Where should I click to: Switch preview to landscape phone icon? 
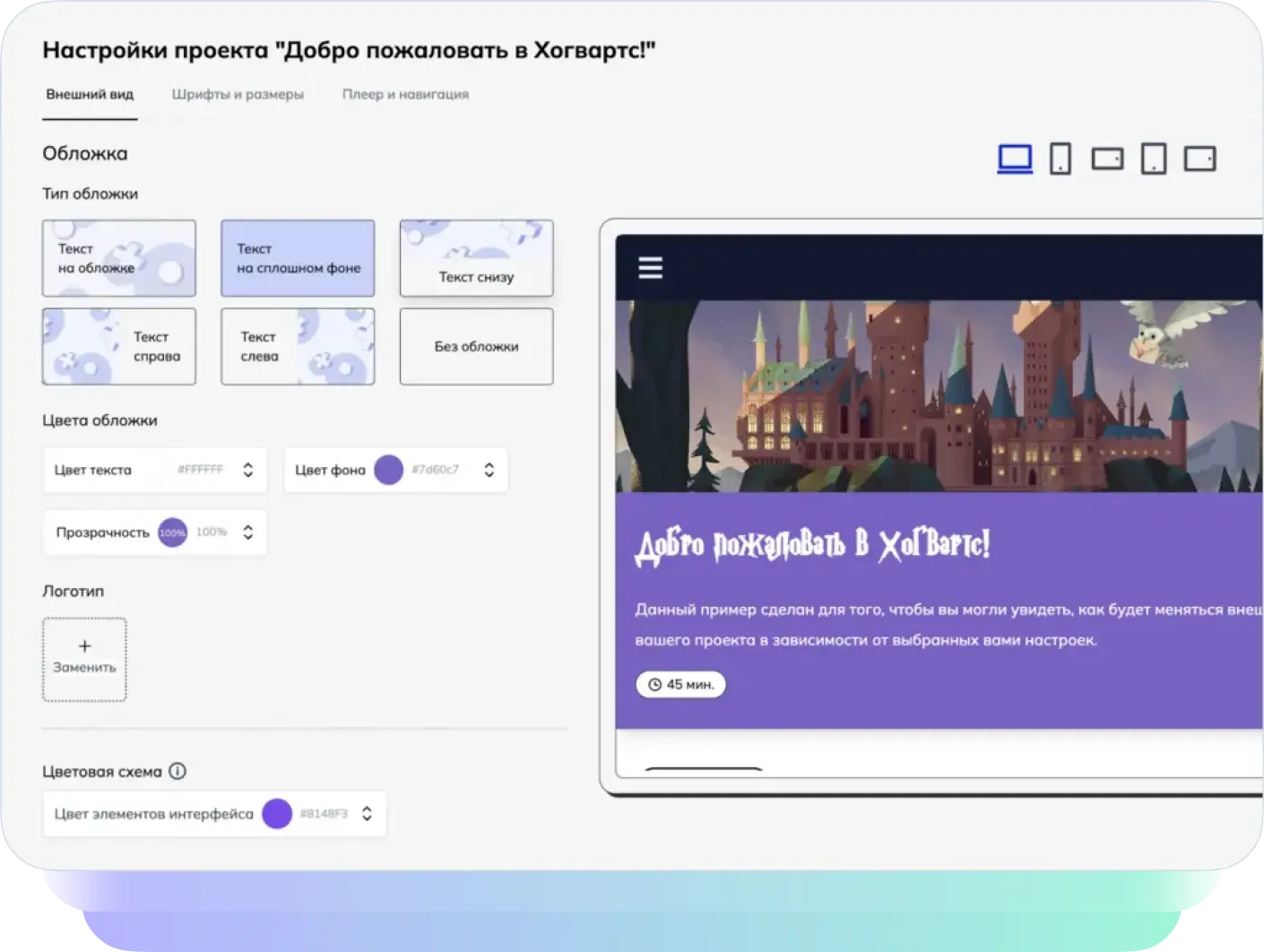[x=1107, y=160]
